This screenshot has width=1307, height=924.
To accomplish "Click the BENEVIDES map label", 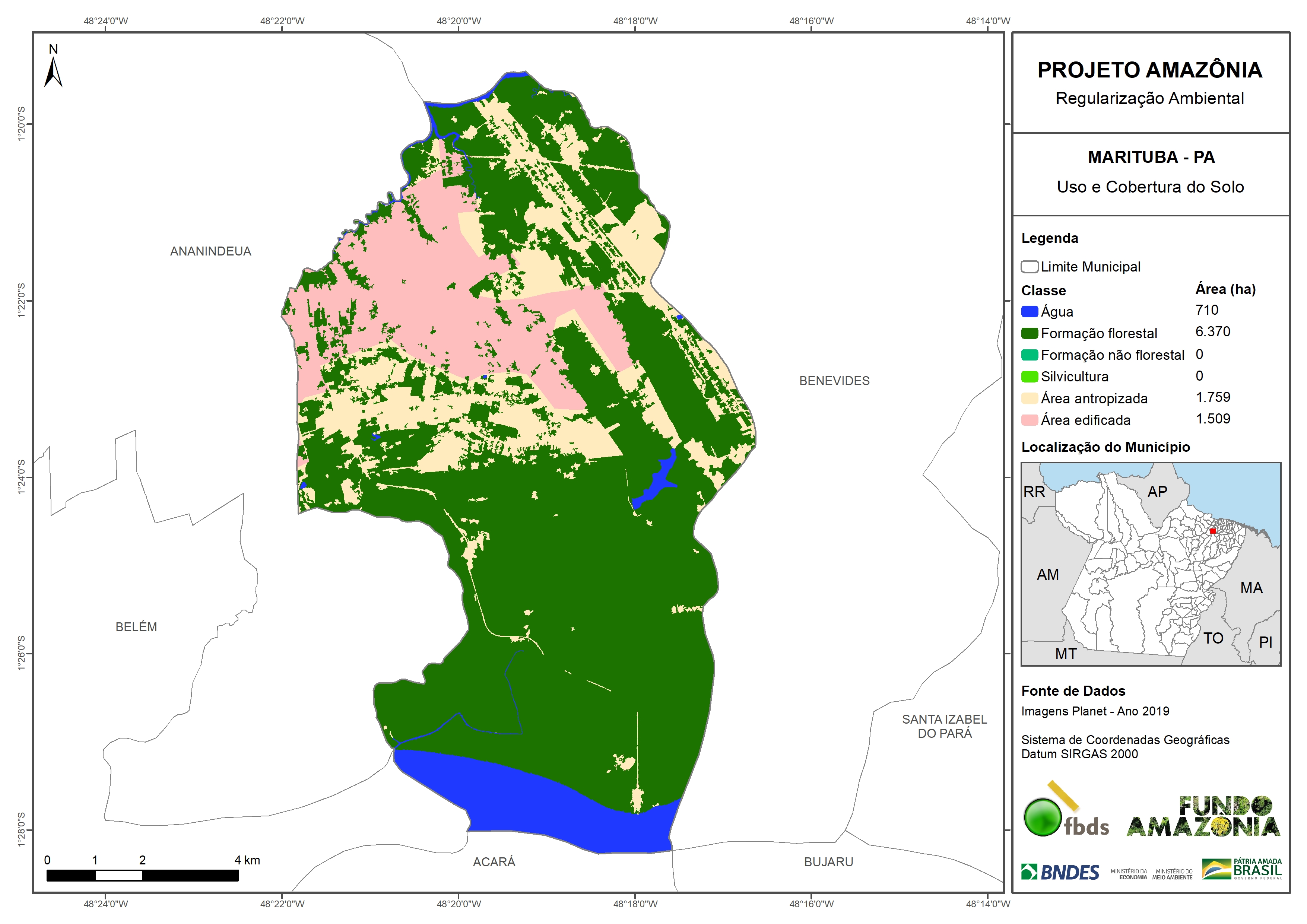I will click(834, 381).
